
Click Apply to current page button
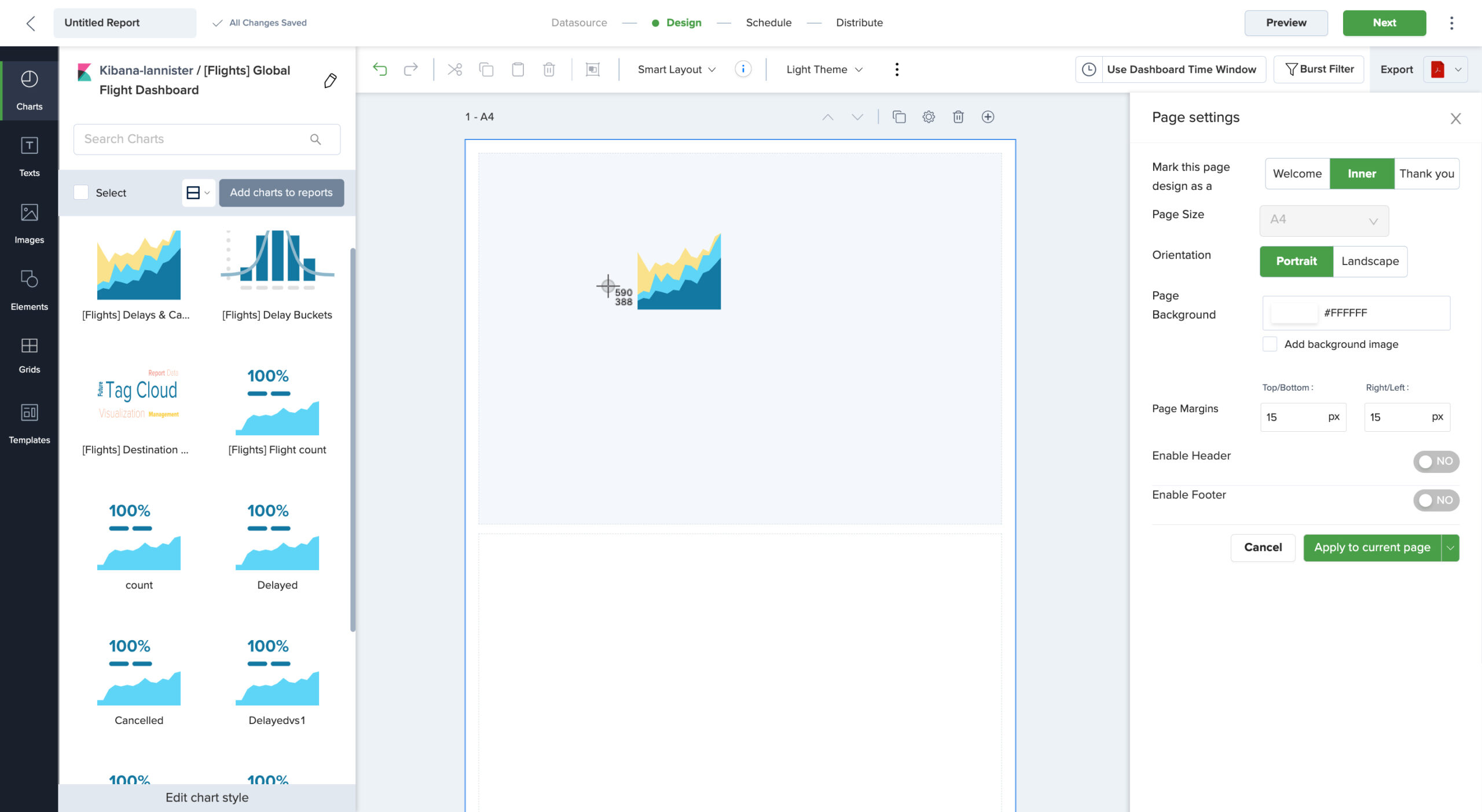click(x=1372, y=548)
